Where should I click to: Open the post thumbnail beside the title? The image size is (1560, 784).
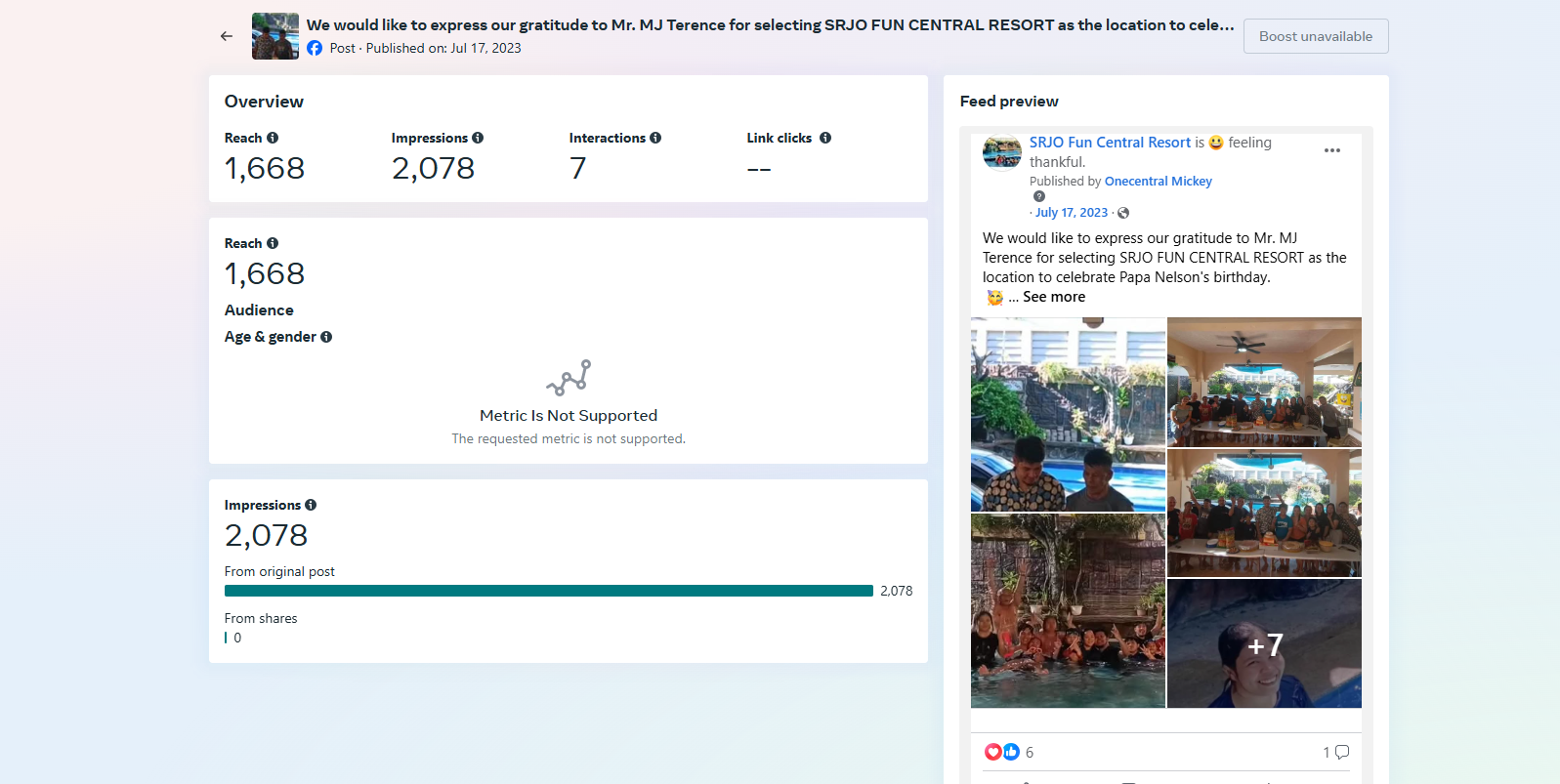(275, 36)
